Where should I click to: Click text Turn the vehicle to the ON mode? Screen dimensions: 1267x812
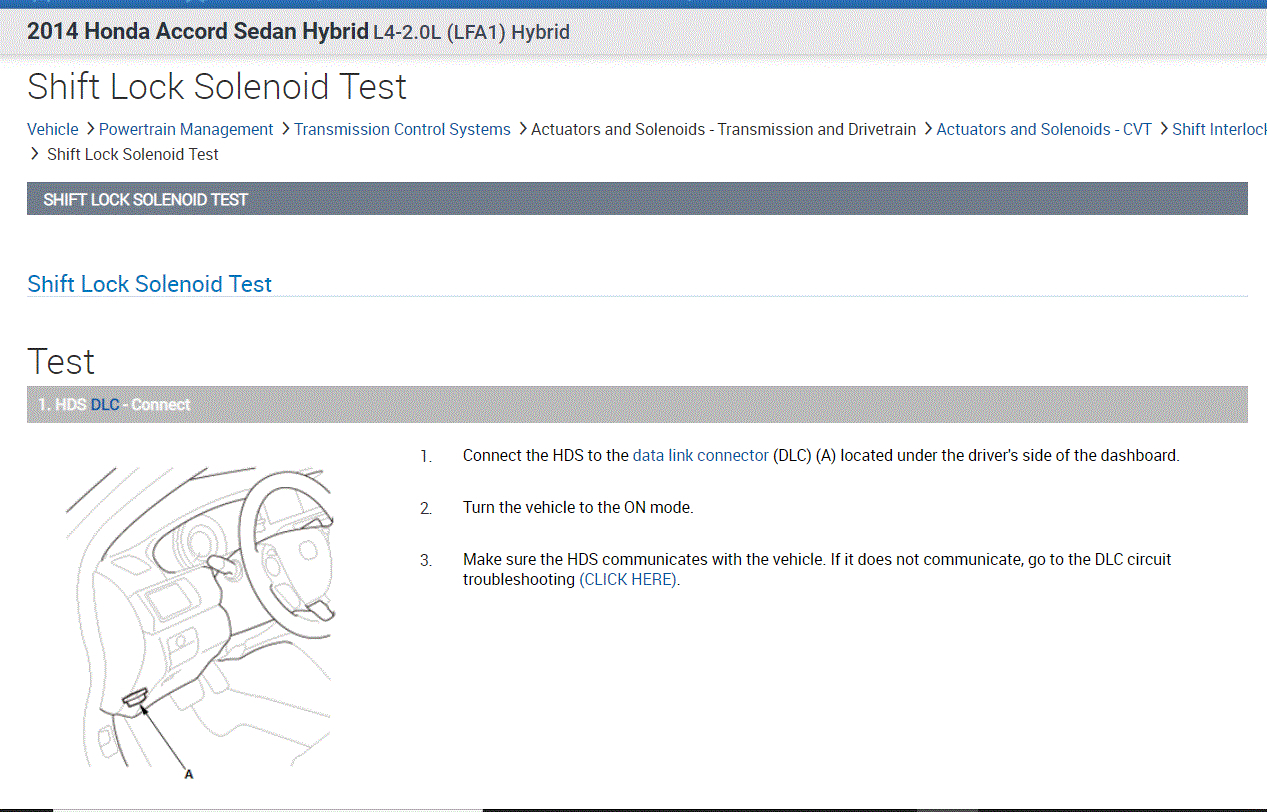(578, 507)
